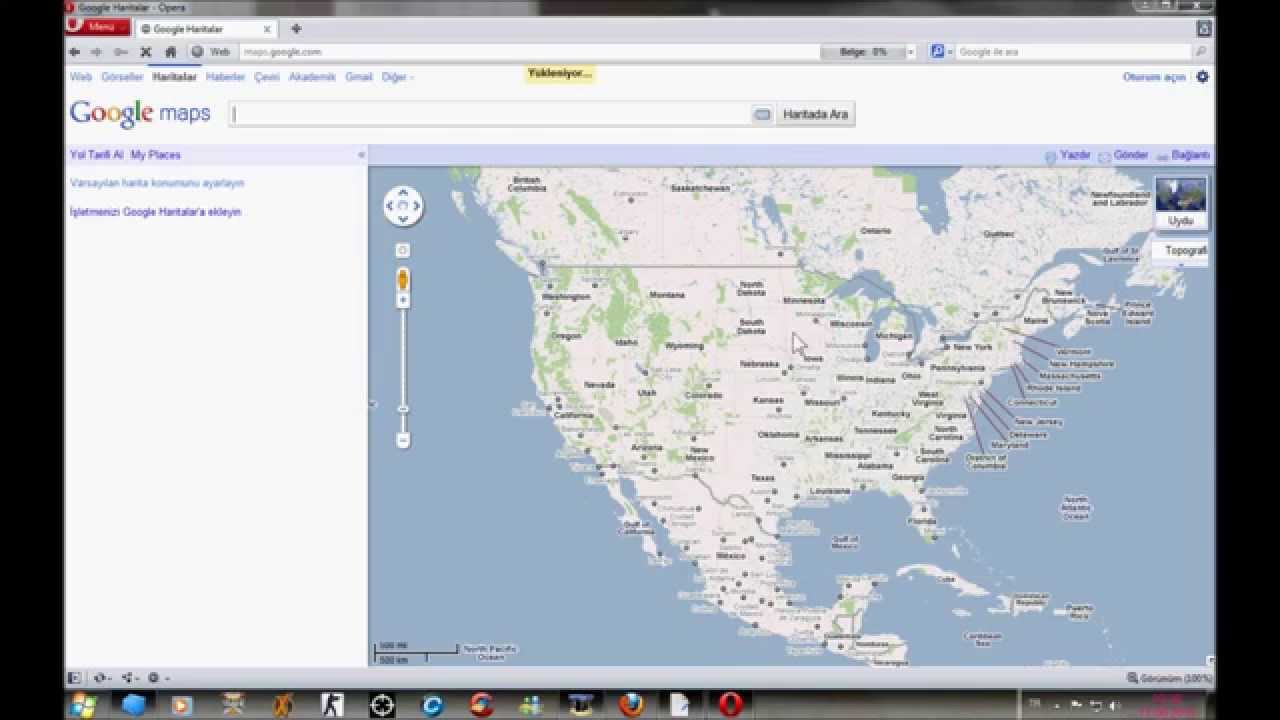Open the Opera Turbo status icon
Viewport: 1280px width, 720px height.
(158, 678)
